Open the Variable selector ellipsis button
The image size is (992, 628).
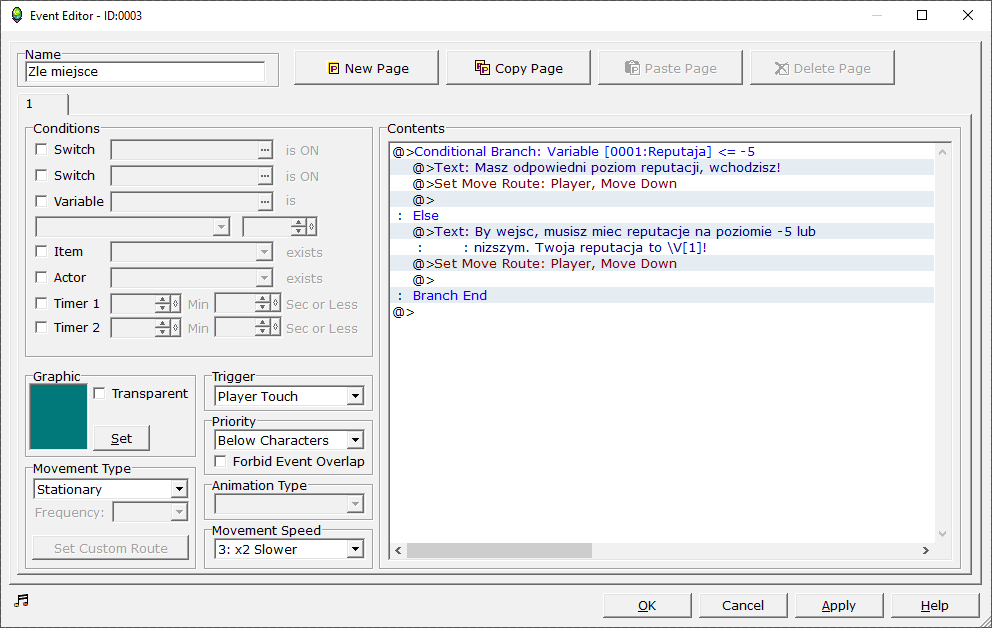point(265,202)
